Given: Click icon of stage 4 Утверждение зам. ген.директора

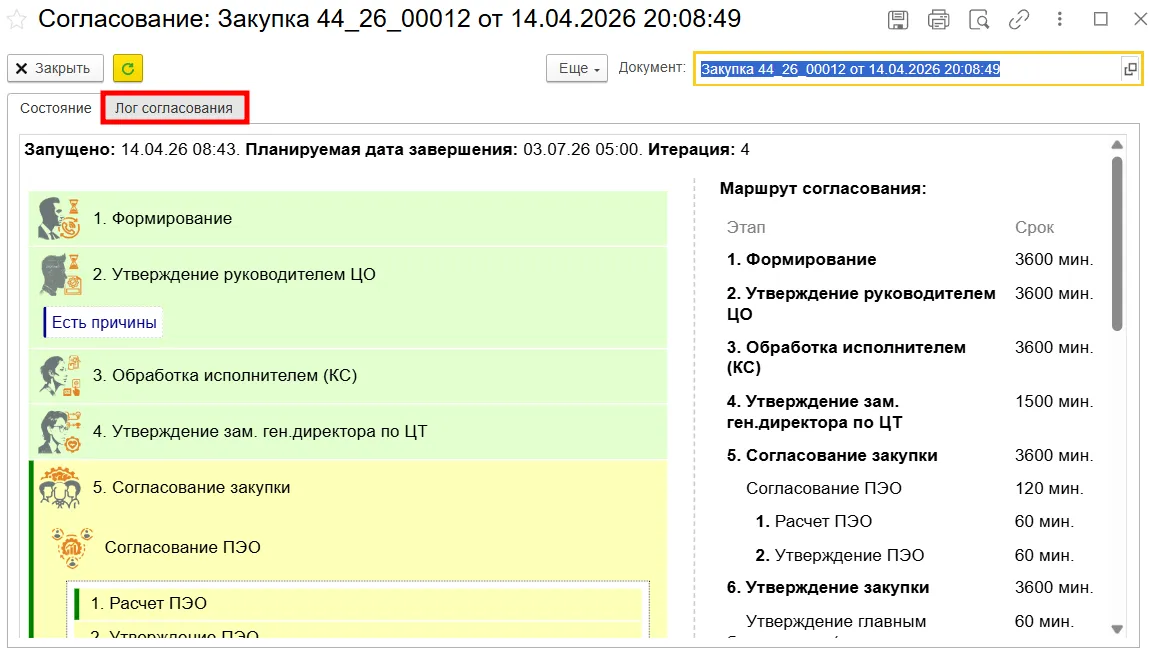Looking at the screenshot, I should [59, 432].
